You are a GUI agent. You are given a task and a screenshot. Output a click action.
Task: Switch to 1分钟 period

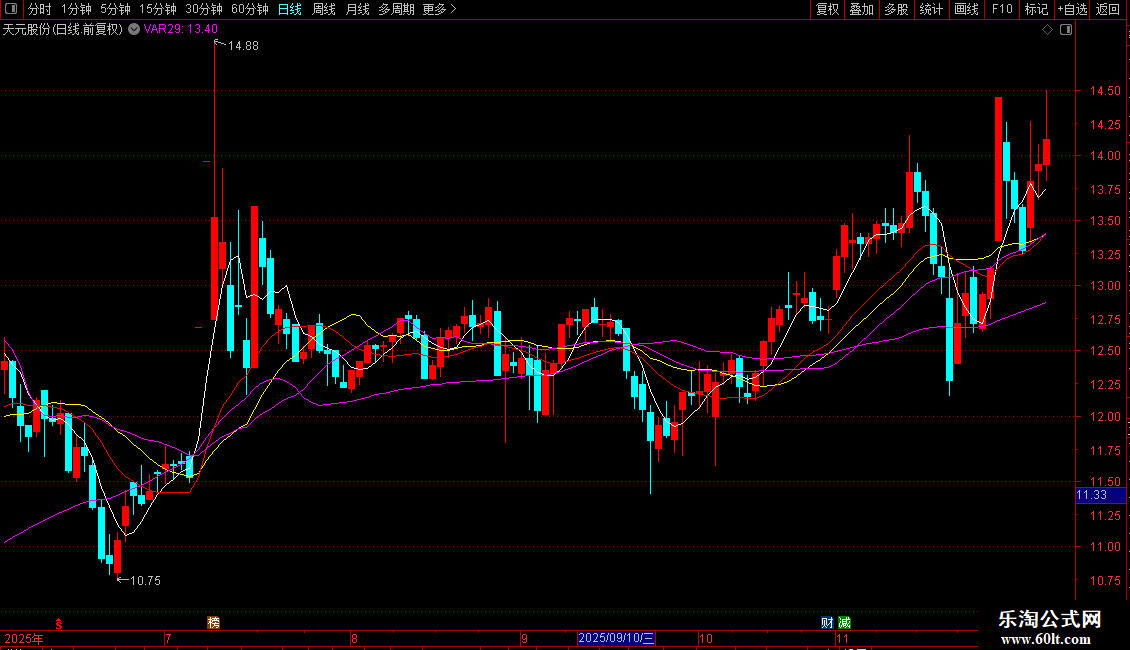tap(76, 9)
